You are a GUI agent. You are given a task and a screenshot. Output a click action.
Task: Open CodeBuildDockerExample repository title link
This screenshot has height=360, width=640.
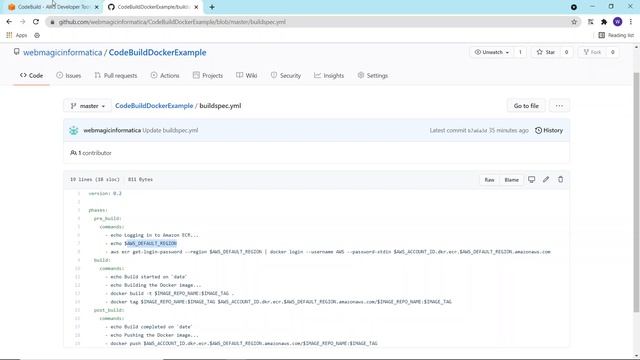(x=157, y=52)
